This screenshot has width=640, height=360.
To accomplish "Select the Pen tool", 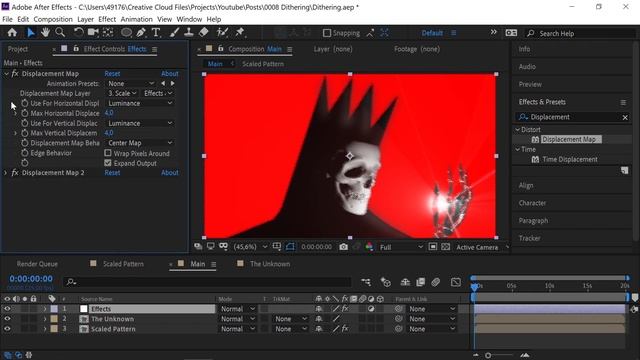I will [141, 33].
